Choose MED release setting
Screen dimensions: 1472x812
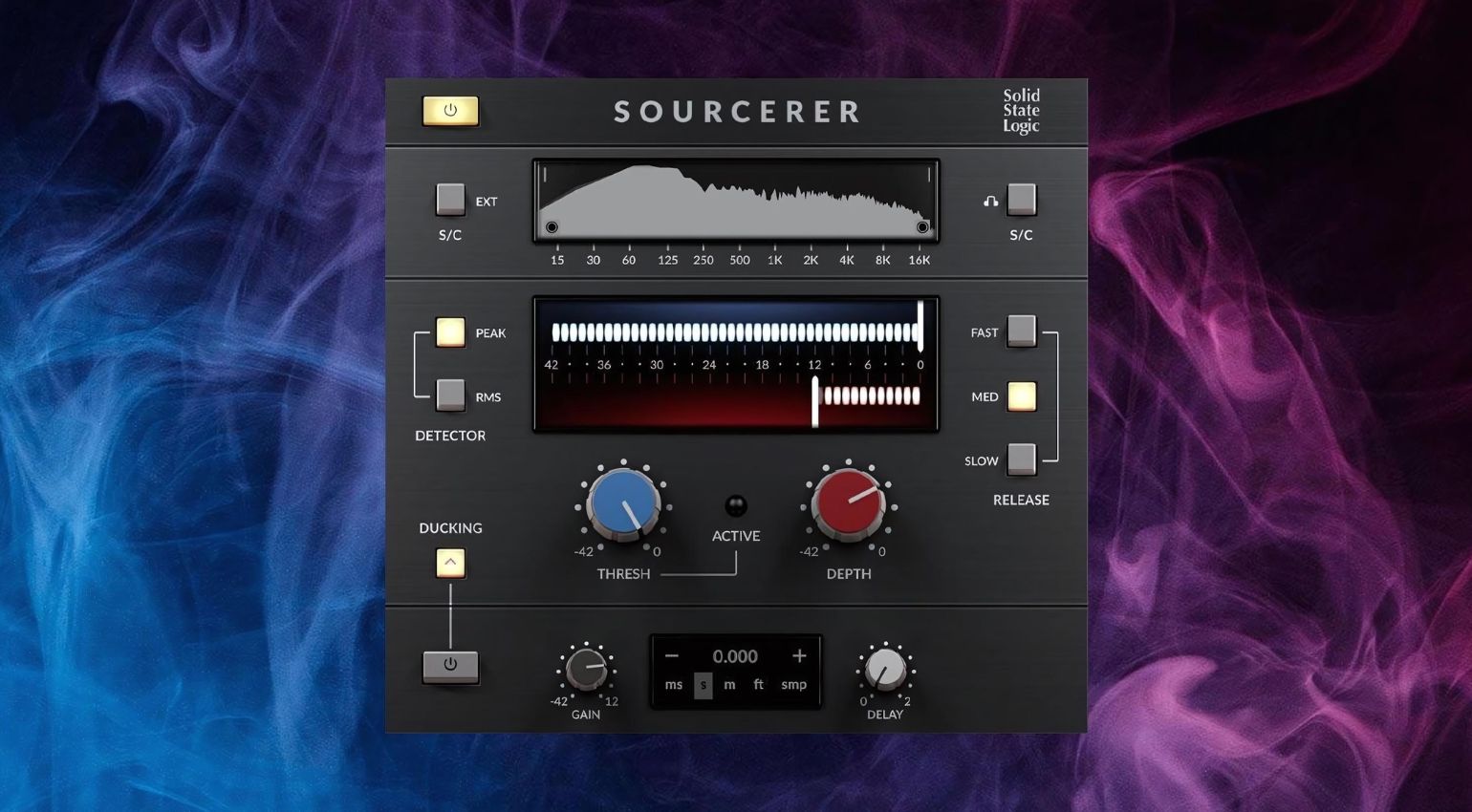pyautogui.click(x=1022, y=395)
